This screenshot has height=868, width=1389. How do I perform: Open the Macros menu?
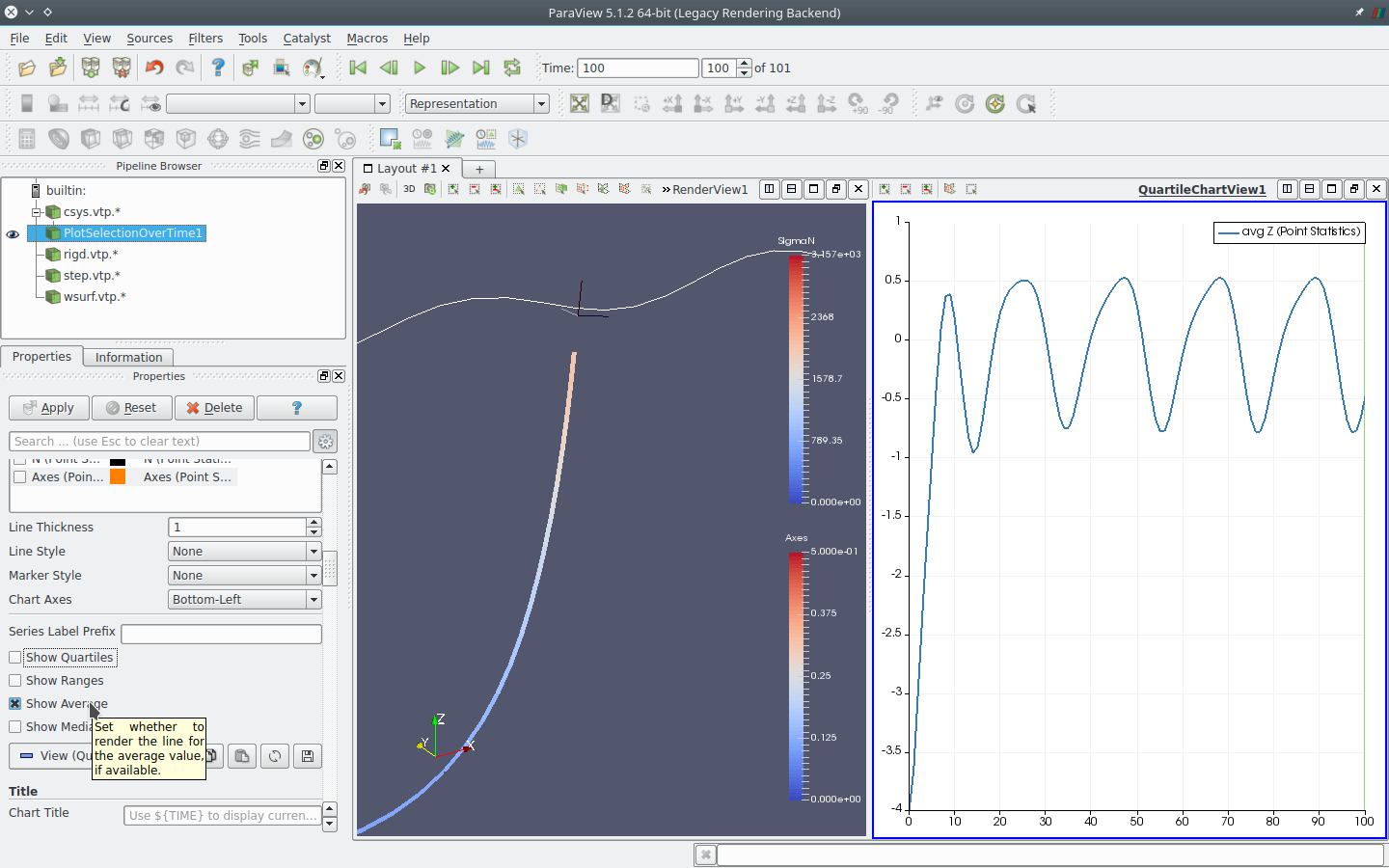pyautogui.click(x=368, y=39)
